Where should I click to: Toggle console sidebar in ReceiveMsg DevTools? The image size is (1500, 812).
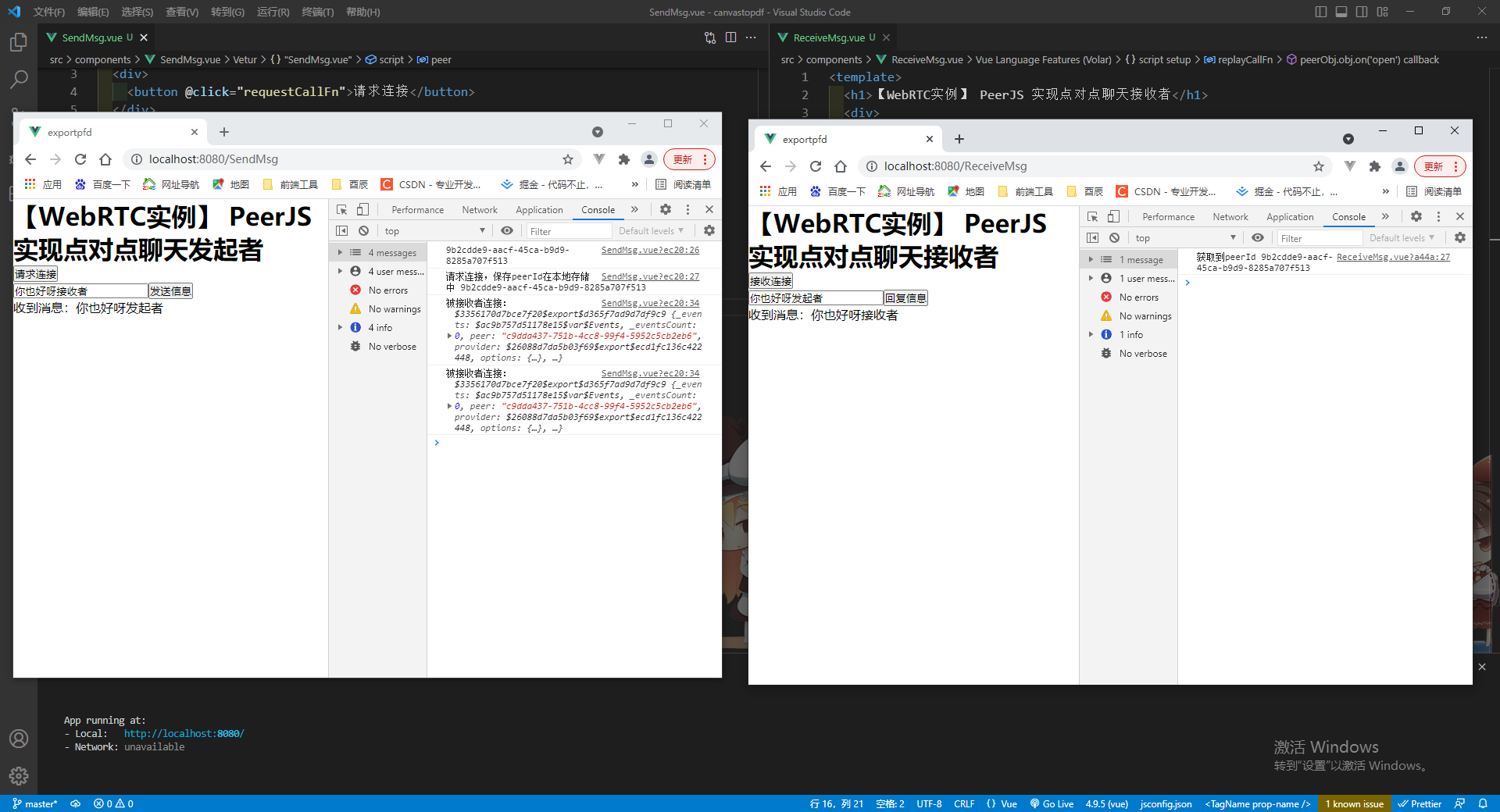[x=1092, y=238]
